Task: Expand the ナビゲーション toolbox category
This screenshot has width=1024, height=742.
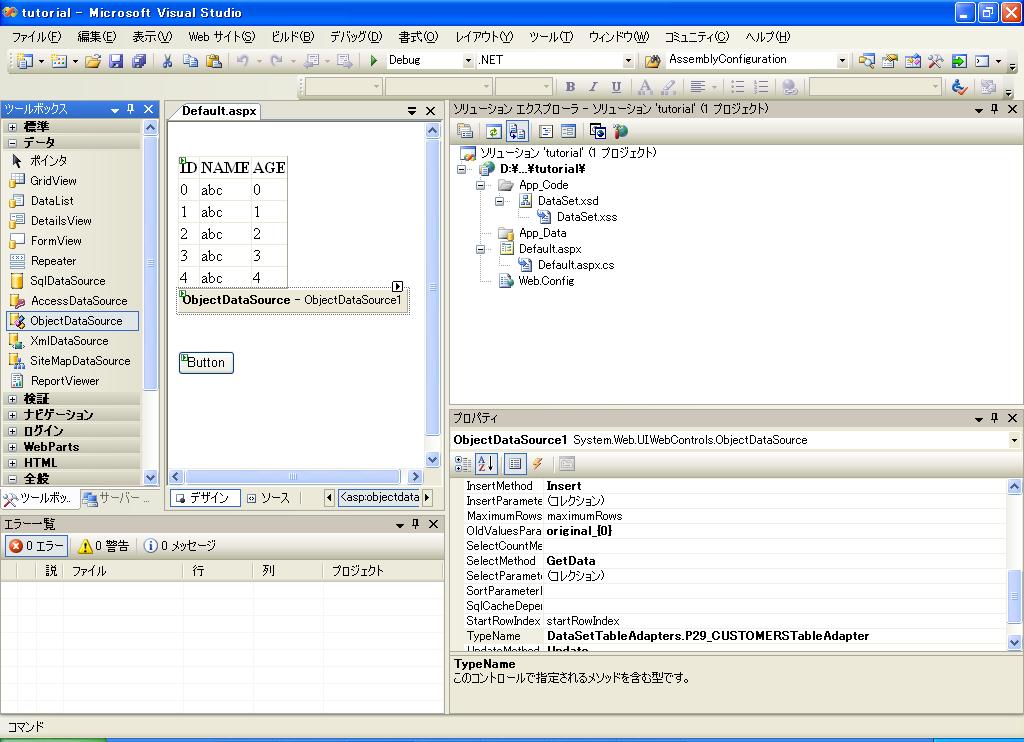Action: pyautogui.click(x=12, y=415)
